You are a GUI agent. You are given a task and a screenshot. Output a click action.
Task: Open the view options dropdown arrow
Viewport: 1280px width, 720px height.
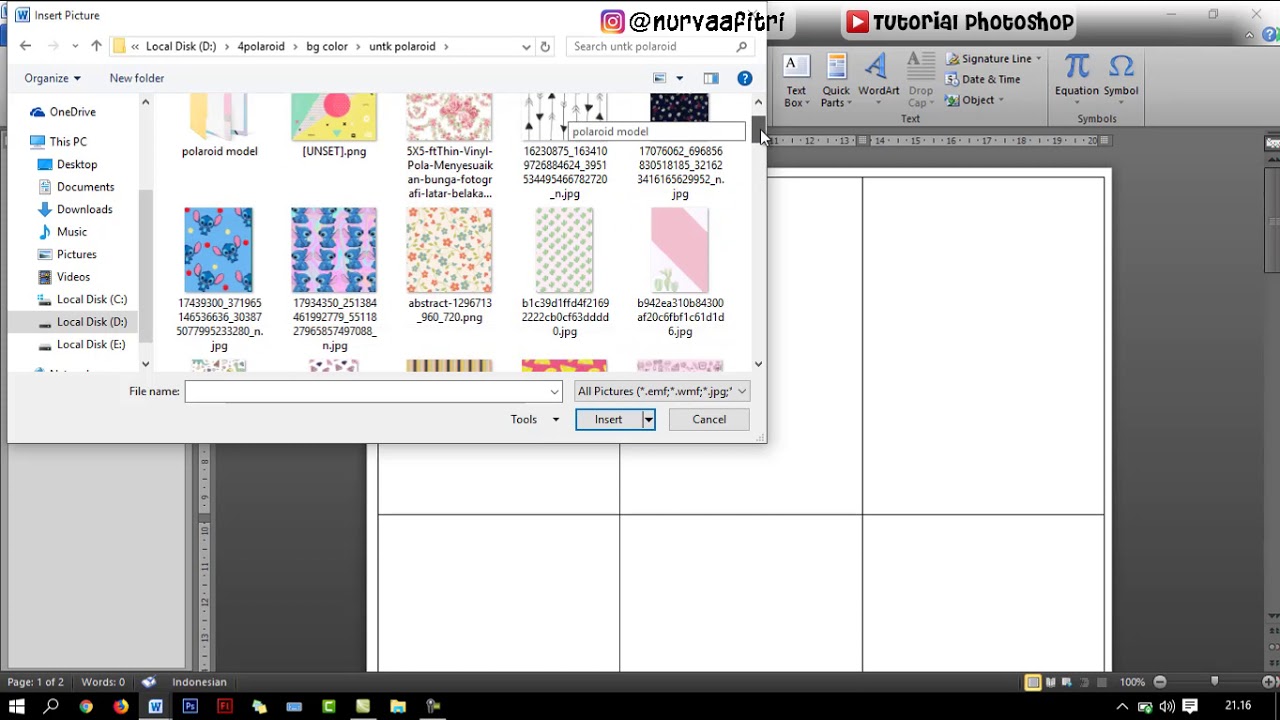tap(680, 78)
